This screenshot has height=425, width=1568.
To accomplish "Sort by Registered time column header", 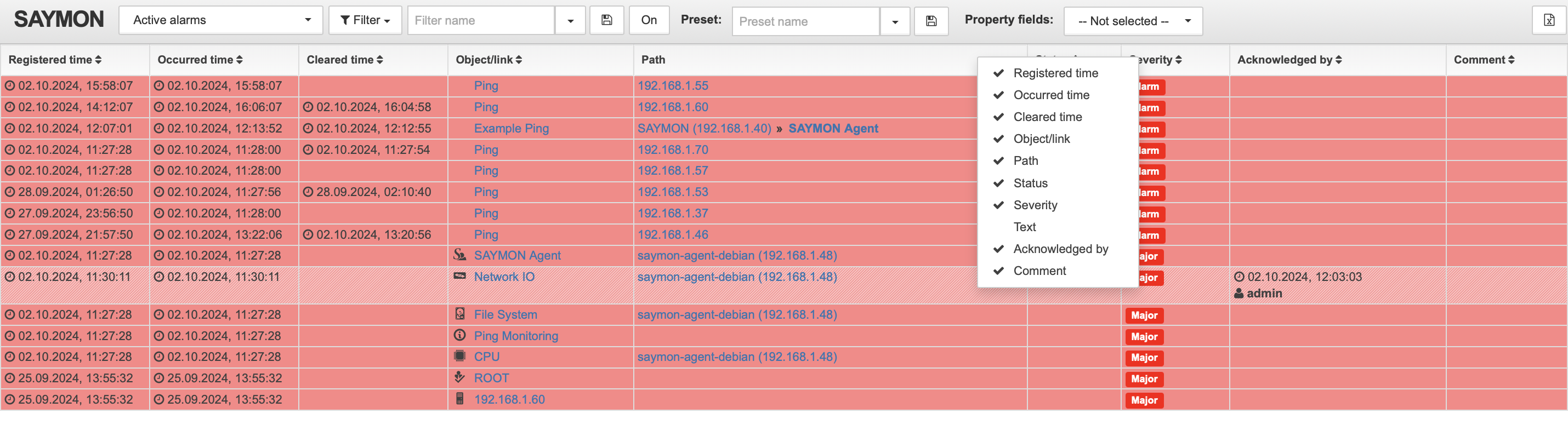I will tap(55, 60).
